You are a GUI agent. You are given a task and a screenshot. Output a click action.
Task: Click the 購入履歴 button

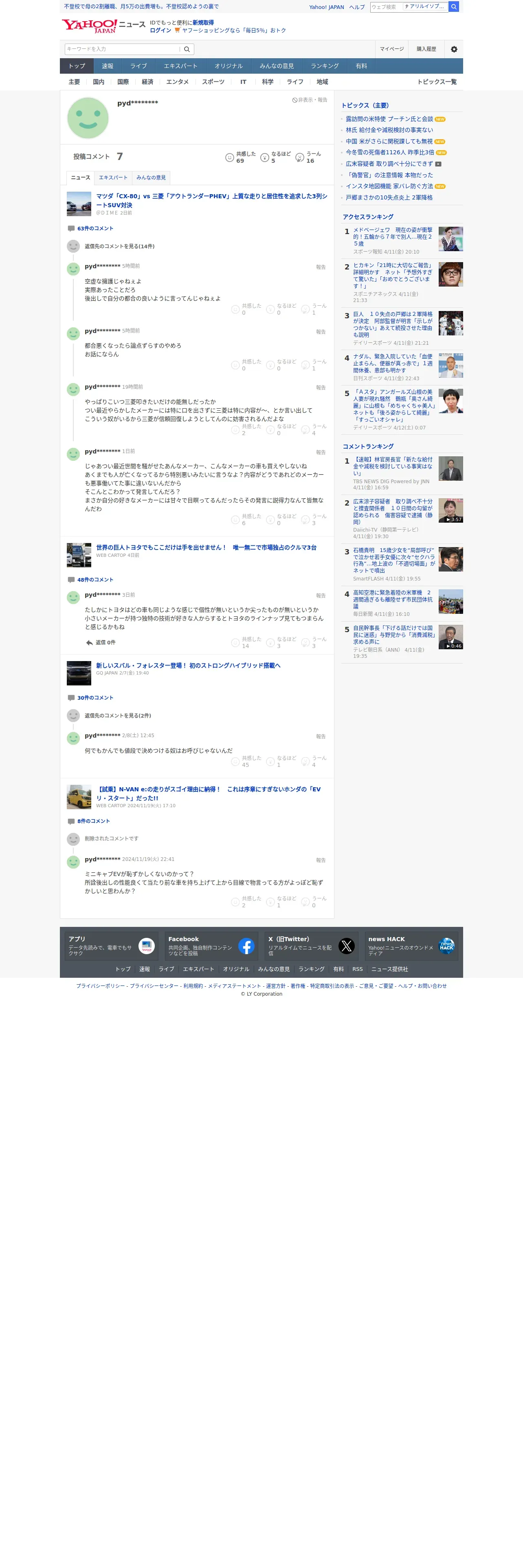click(426, 49)
